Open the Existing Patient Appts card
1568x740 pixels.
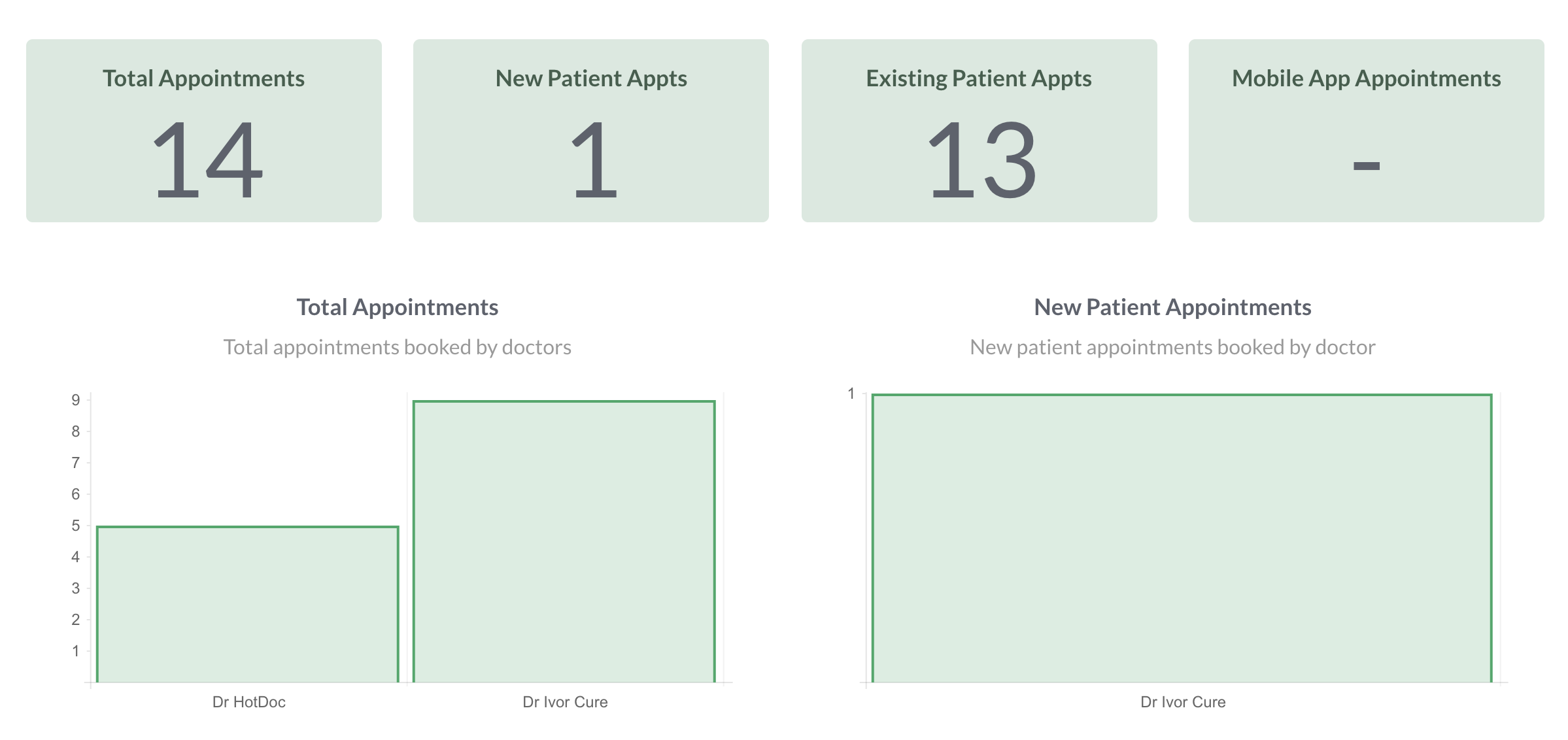[980, 131]
